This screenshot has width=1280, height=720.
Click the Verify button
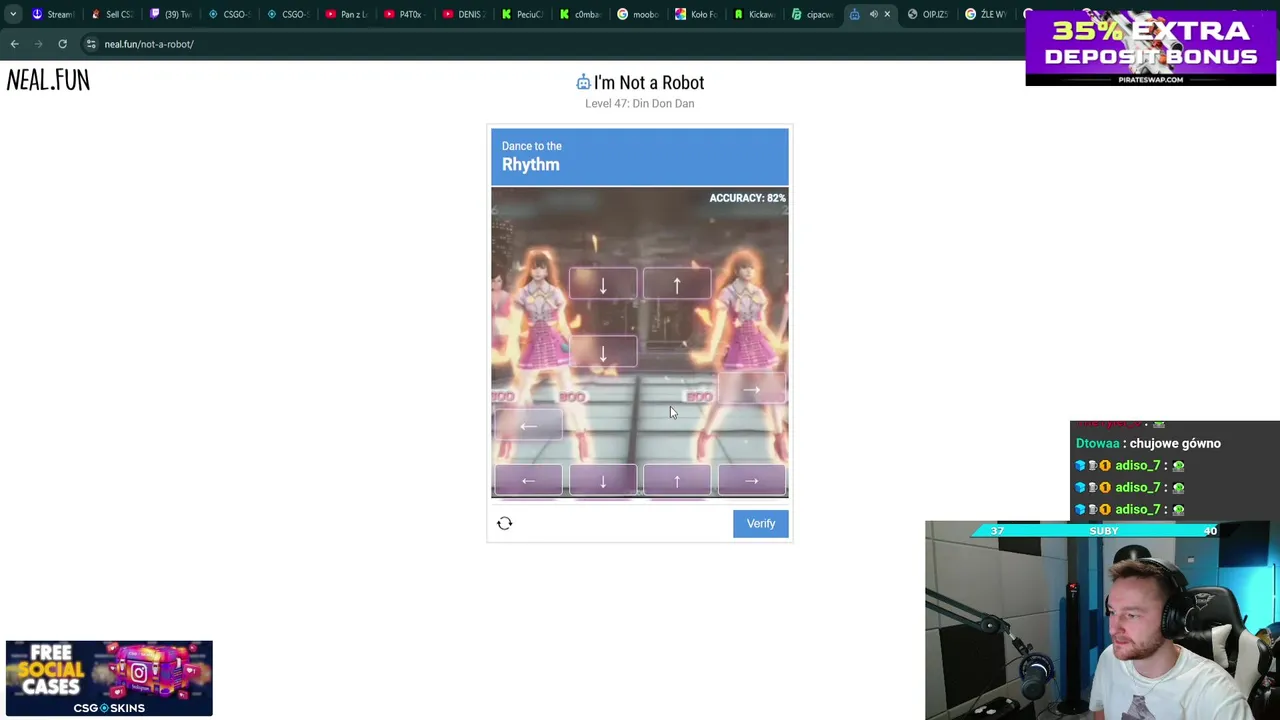tap(760, 523)
